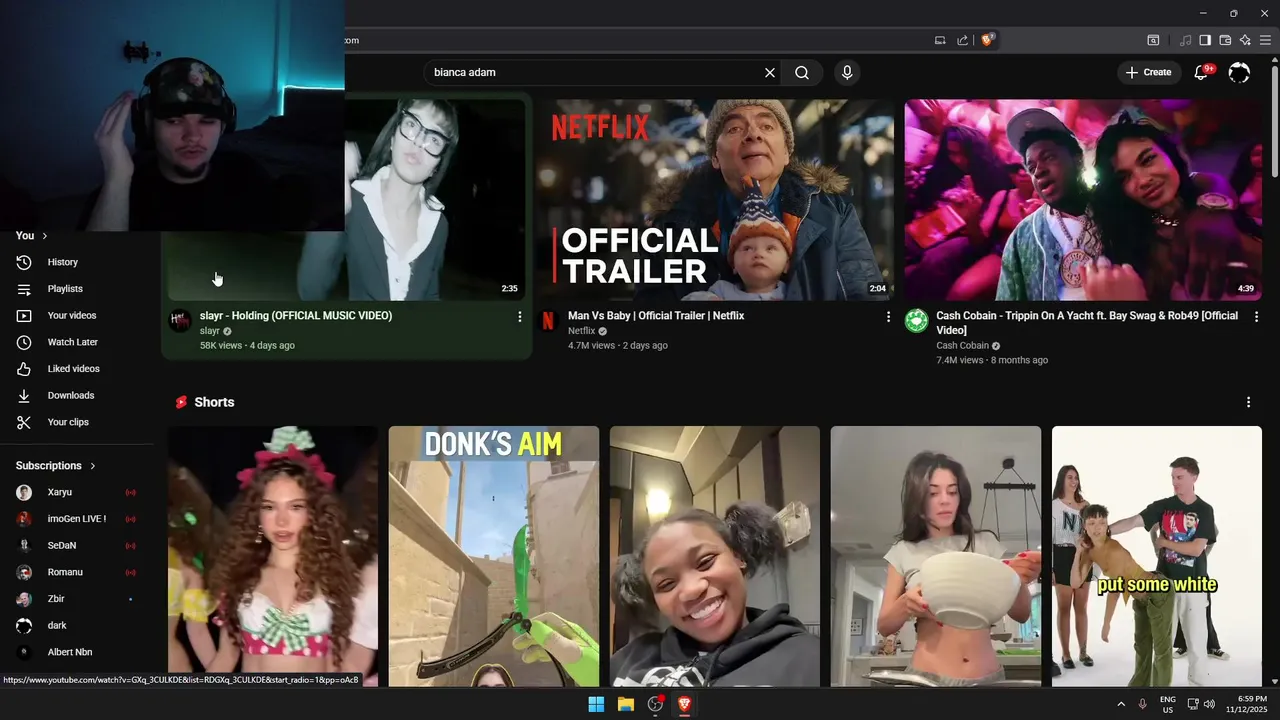Click the live indicator next to Xaryu

[130, 492]
